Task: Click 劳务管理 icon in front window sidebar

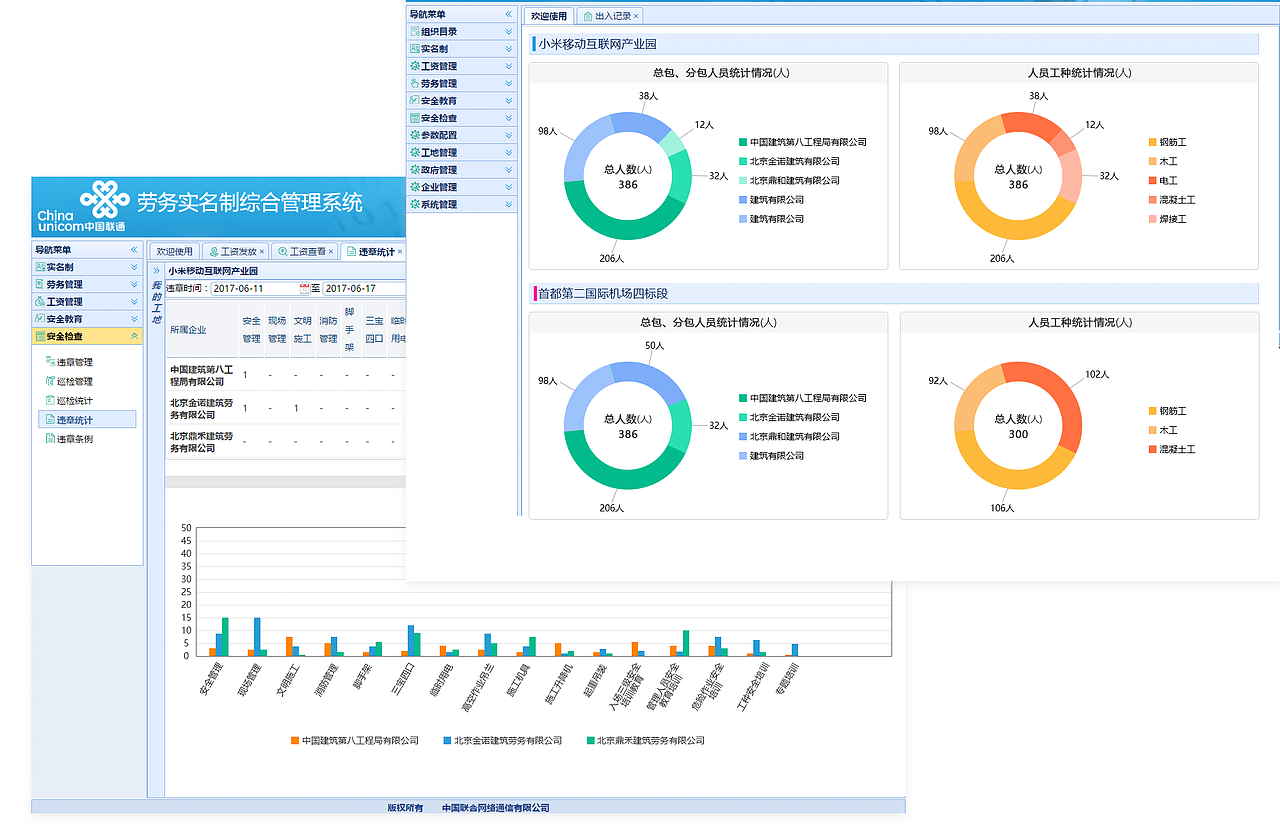Action: pos(414,83)
